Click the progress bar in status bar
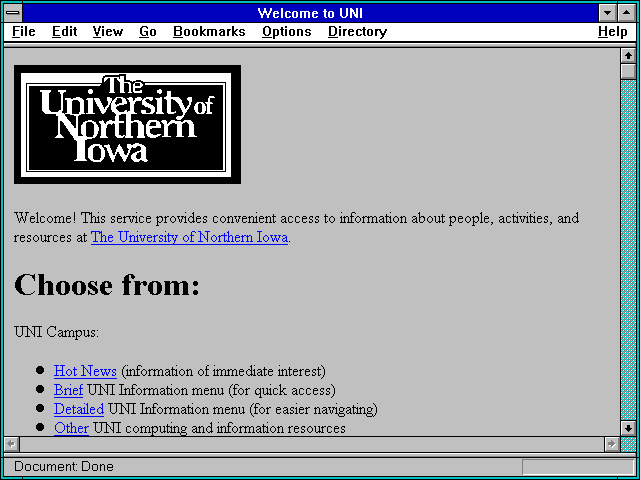Image resolution: width=640 pixels, height=480 pixels. (578, 467)
